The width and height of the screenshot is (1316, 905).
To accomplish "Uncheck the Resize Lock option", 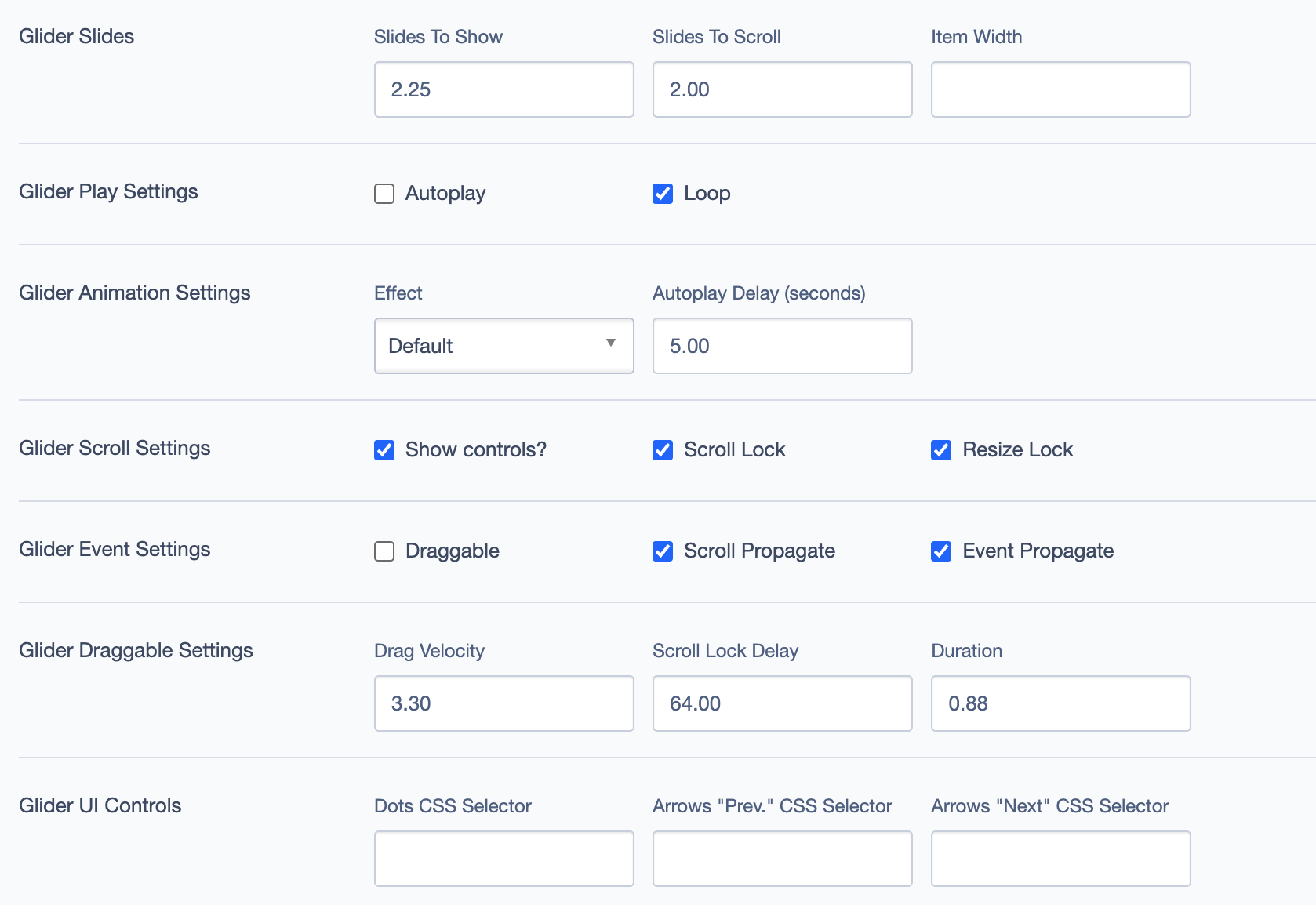I will click(941, 450).
